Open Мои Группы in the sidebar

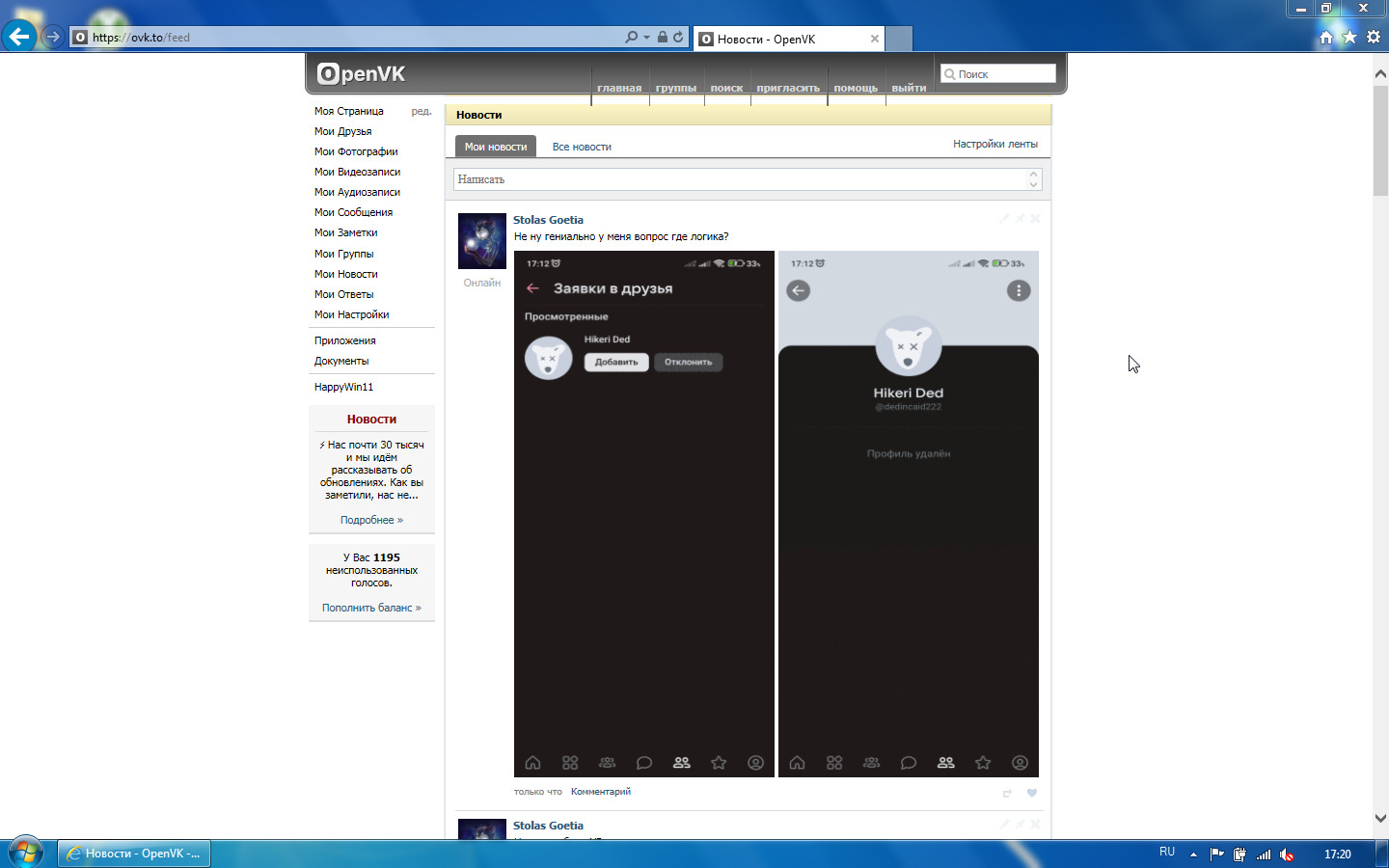pos(343,254)
